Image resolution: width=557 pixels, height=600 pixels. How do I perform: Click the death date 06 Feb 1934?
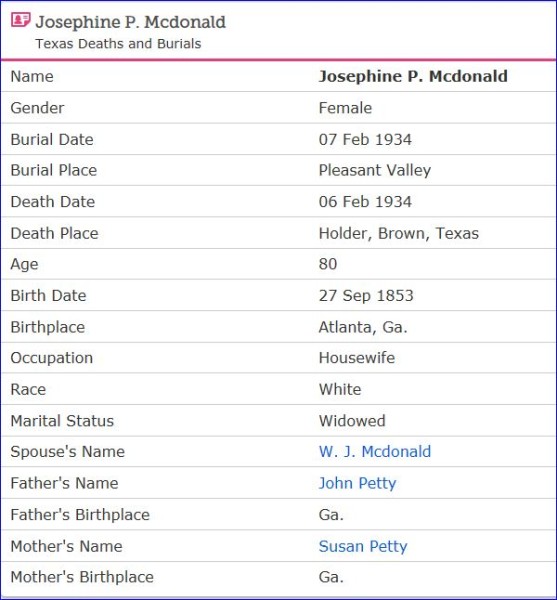(365, 202)
